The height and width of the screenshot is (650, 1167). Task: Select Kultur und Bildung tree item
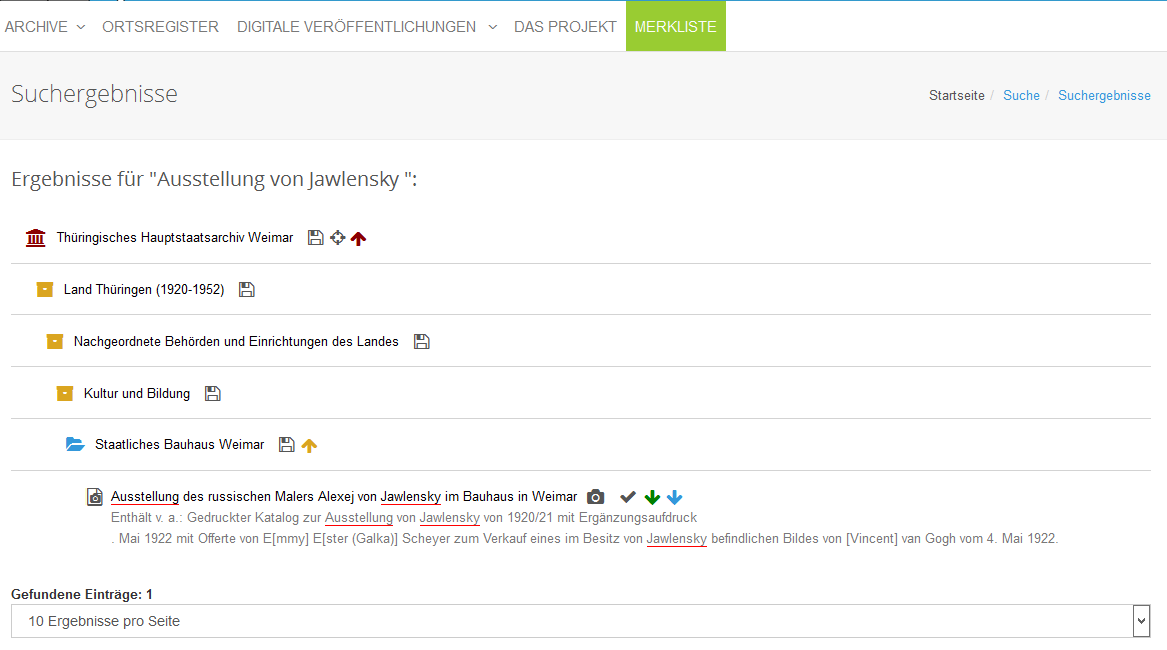point(136,394)
